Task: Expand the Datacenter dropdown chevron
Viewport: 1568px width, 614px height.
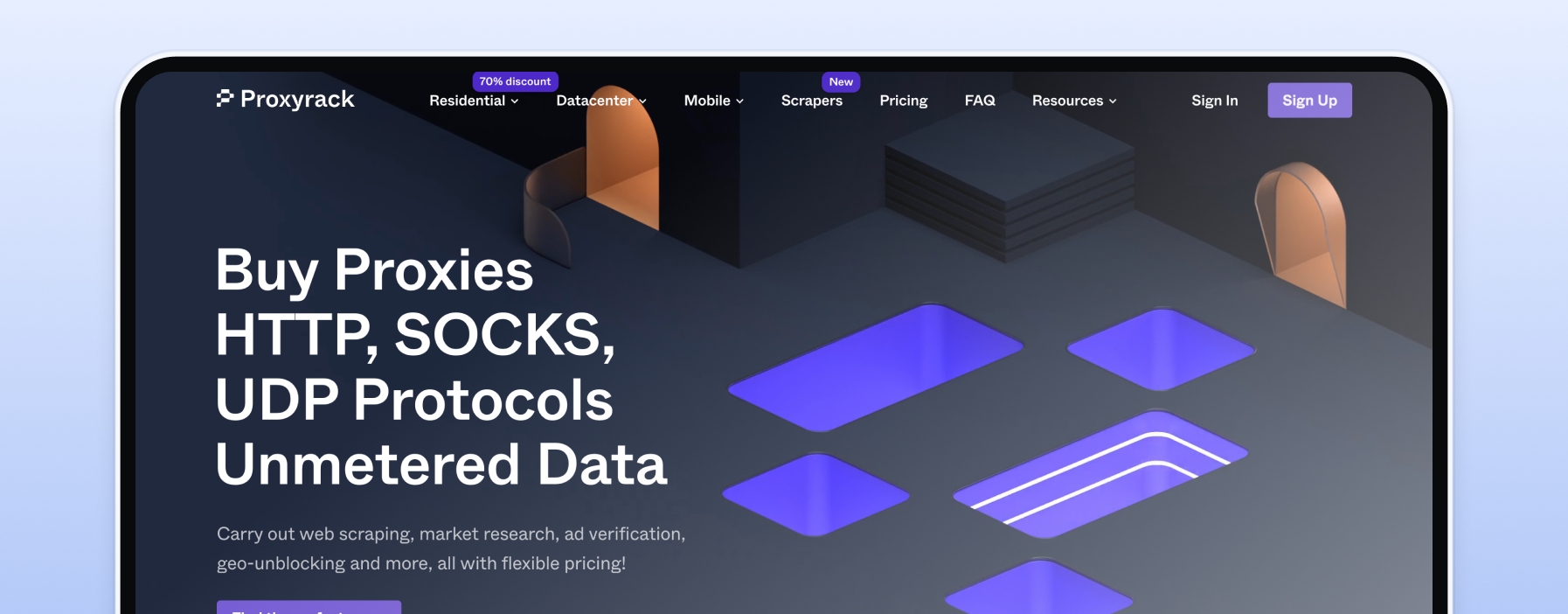Action: tap(642, 101)
